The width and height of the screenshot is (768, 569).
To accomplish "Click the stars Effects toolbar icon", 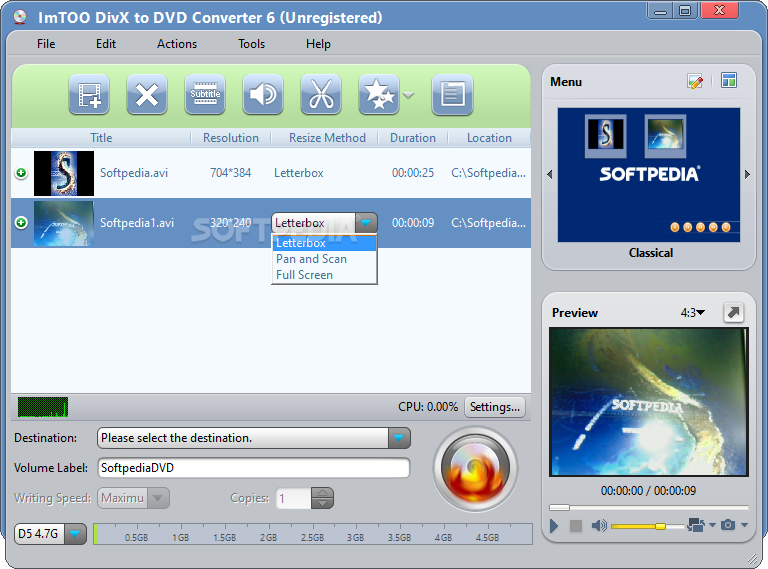I will tap(379, 94).
